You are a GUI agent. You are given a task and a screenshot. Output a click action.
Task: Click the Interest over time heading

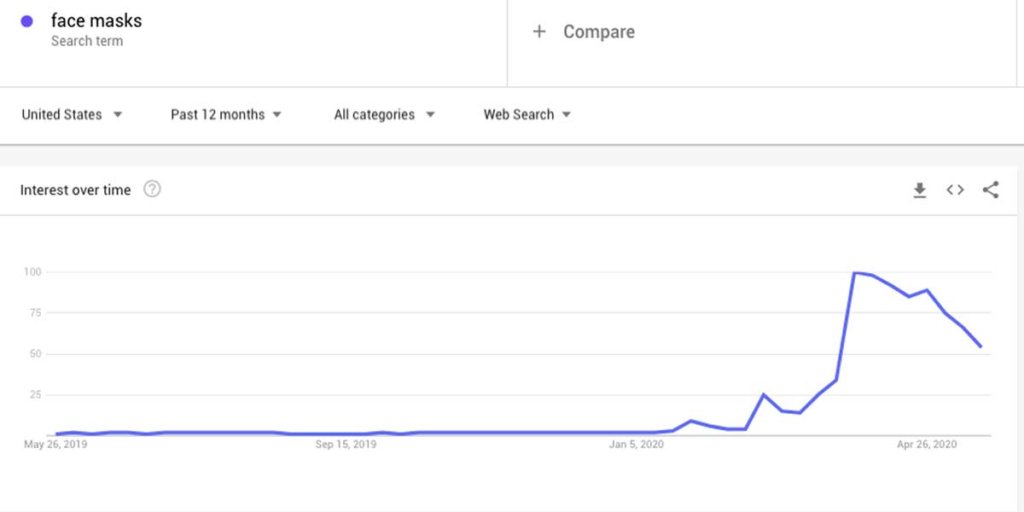coord(75,190)
